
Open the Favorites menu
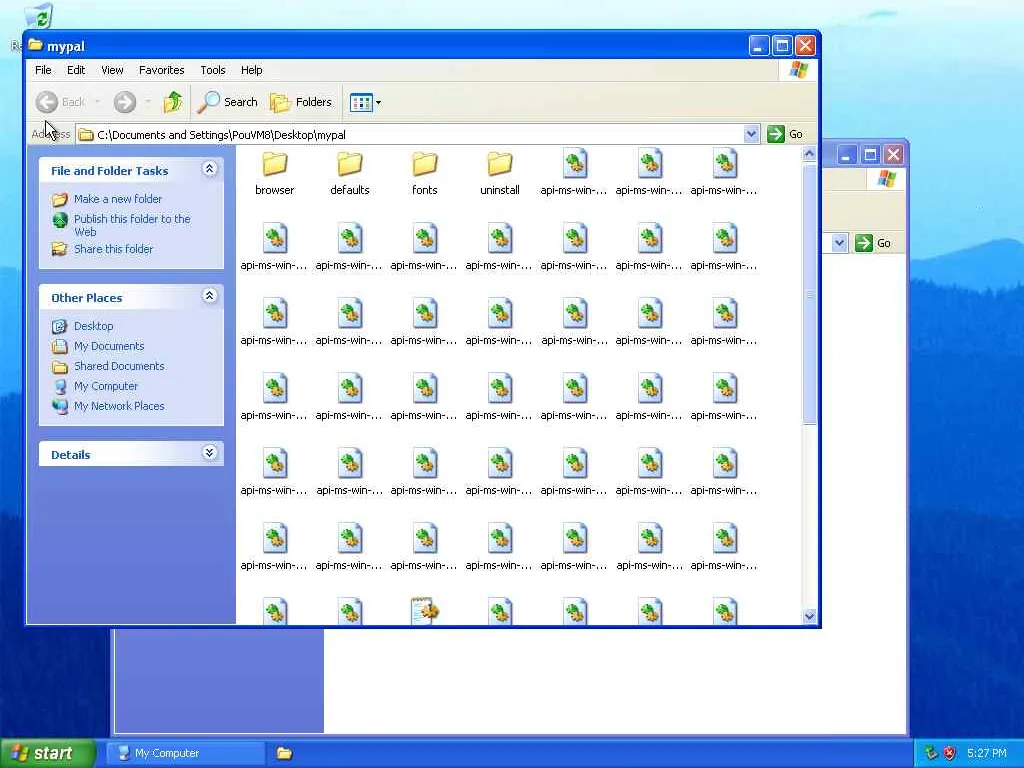point(161,70)
